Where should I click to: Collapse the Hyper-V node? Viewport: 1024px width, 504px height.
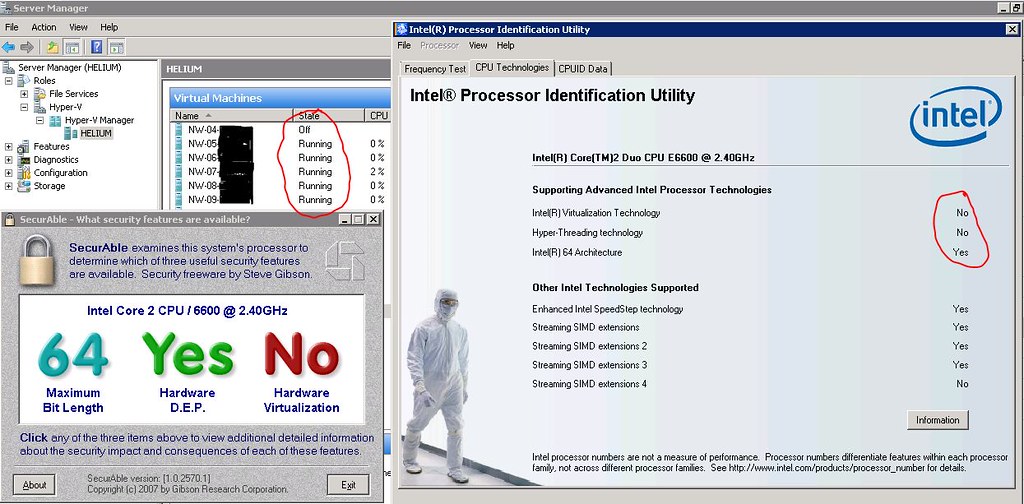click(x=24, y=107)
